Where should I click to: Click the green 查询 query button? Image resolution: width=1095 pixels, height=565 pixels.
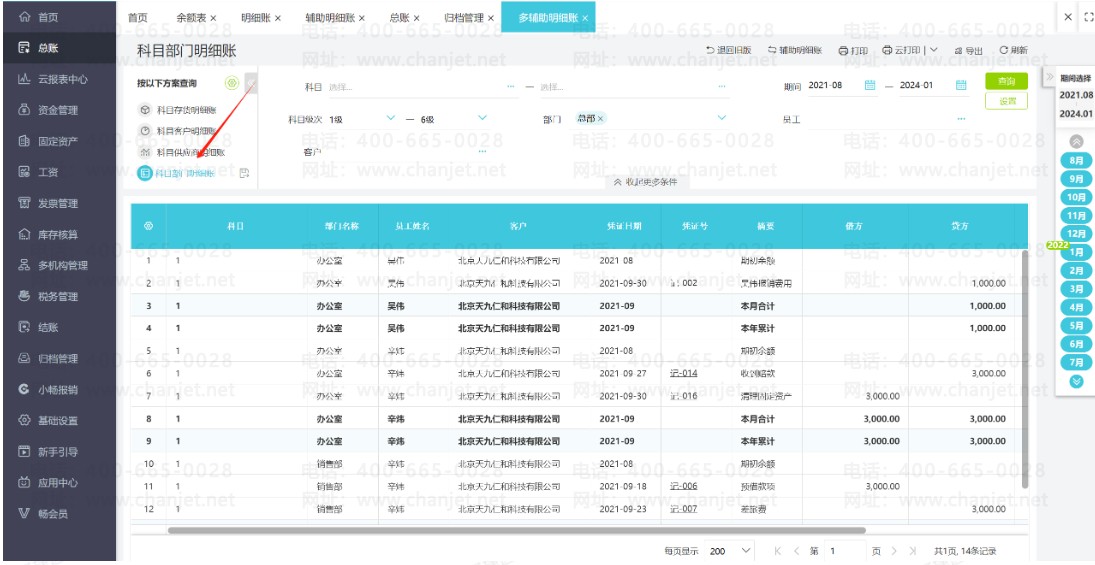(x=1006, y=81)
